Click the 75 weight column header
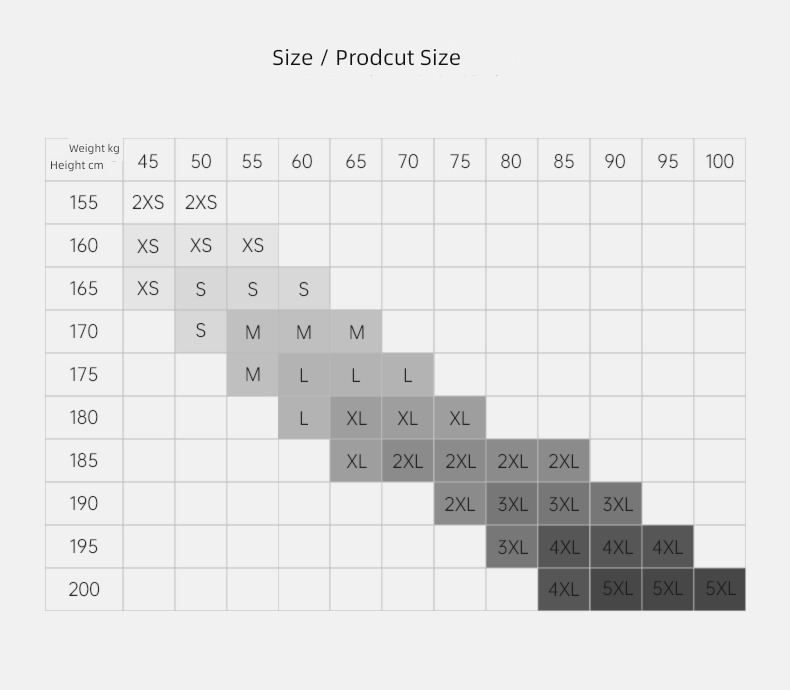 [460, 160]
